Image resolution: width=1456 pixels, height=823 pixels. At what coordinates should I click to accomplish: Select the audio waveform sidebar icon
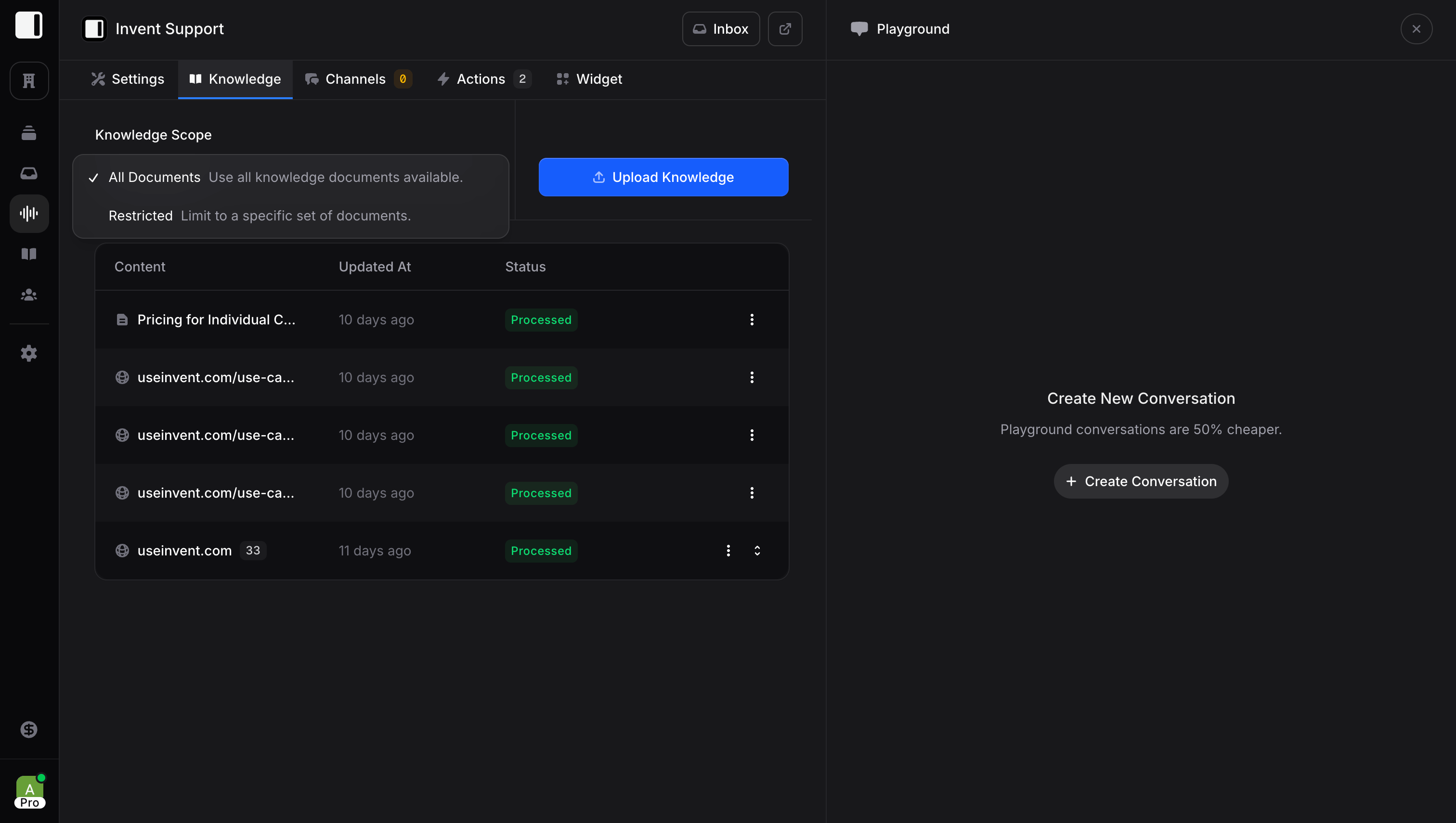29,214
